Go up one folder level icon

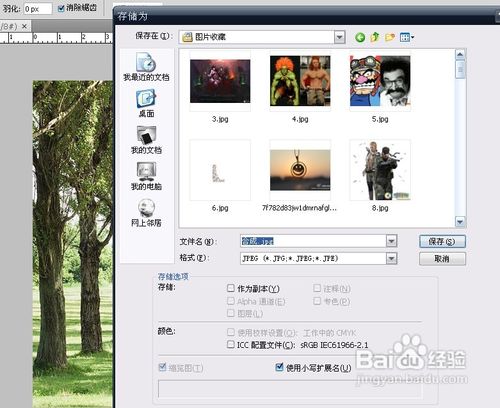pos(375,37)
